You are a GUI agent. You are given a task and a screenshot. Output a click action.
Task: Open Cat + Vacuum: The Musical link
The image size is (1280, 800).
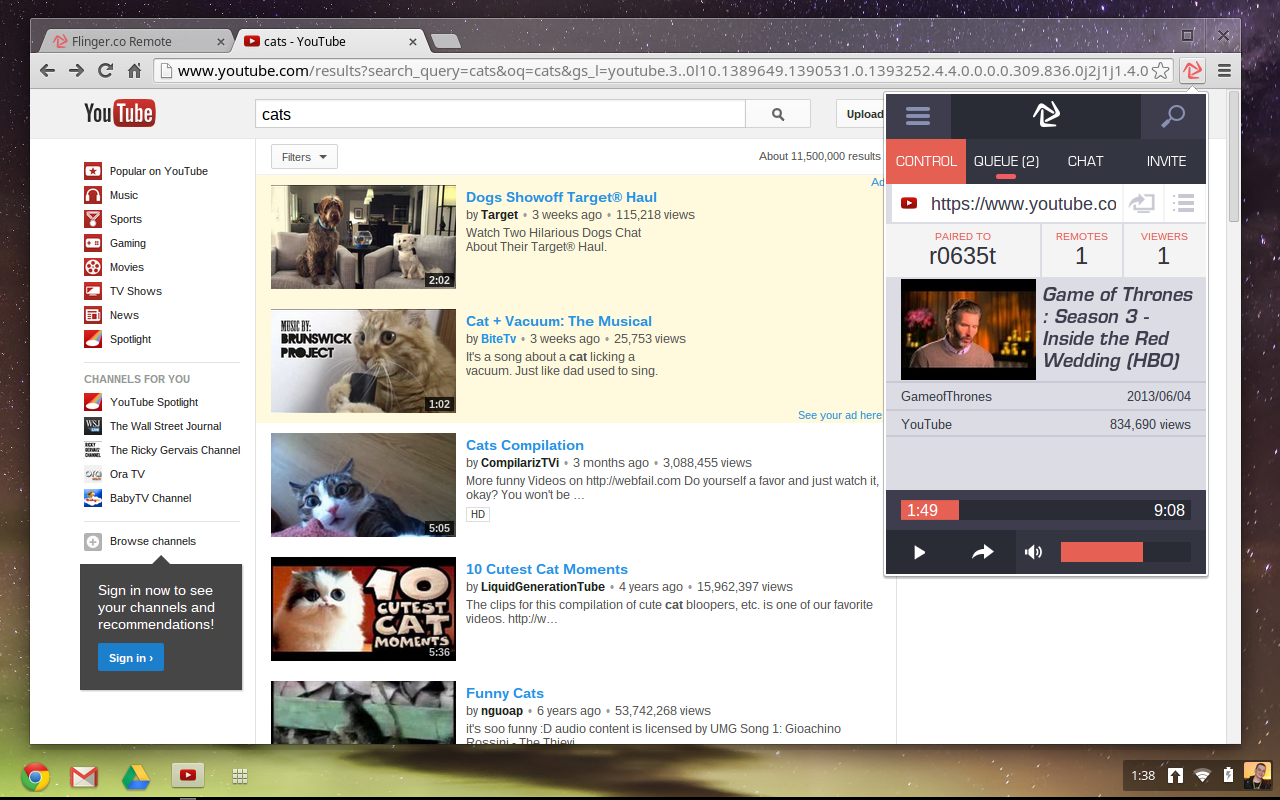click(x=559, y=321)
